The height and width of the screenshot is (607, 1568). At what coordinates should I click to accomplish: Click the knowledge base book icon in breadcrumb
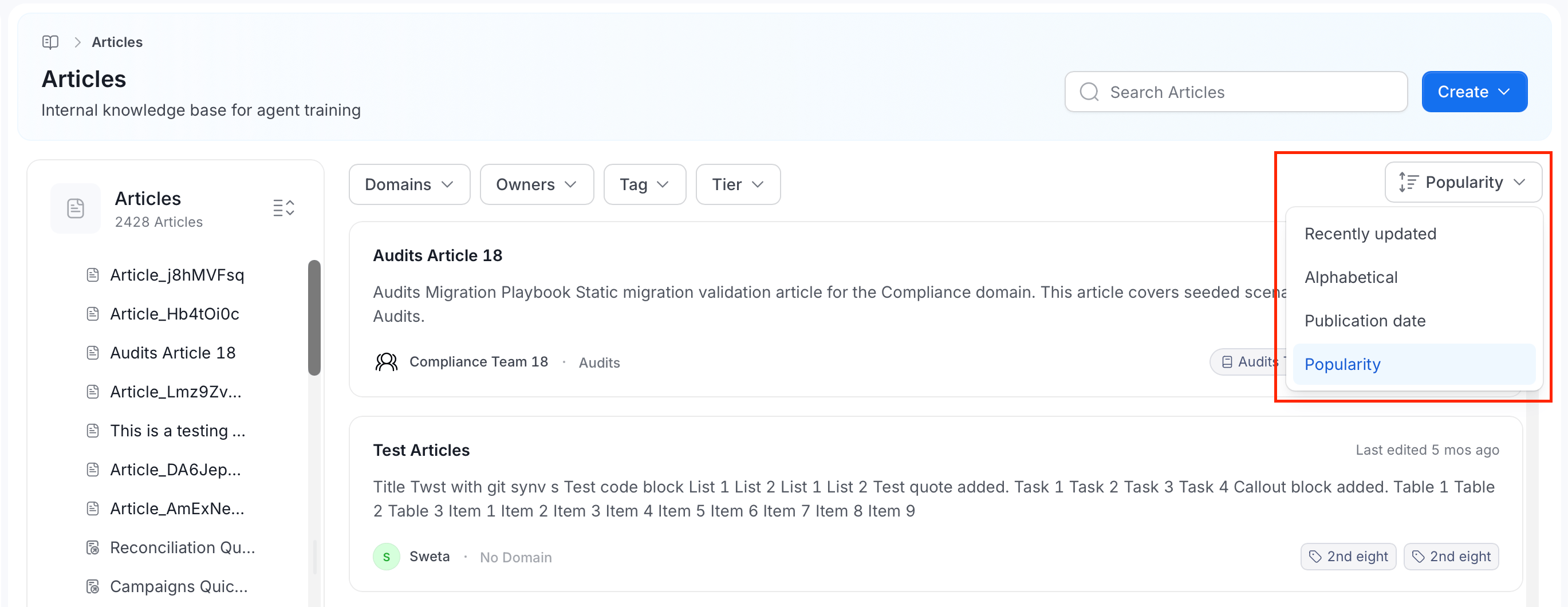tap(50, 42)
